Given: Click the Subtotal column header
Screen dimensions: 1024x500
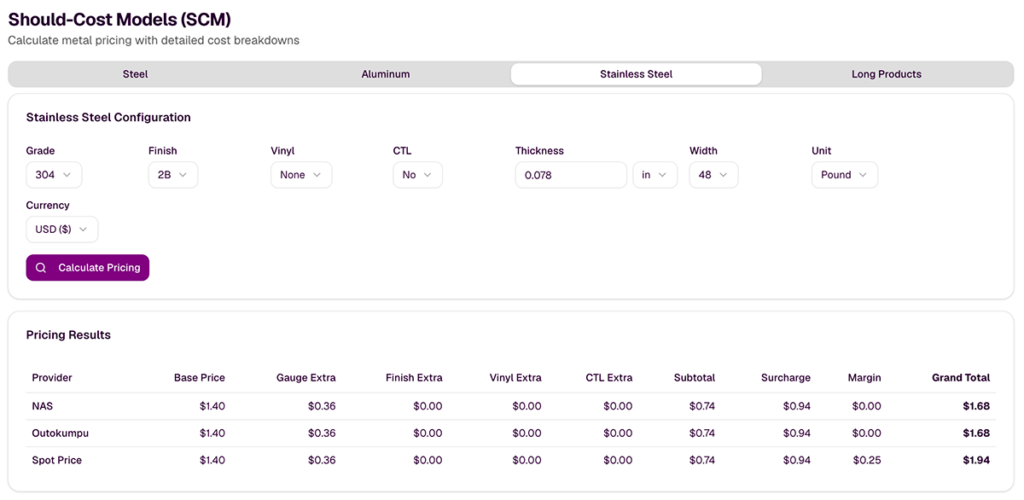Looking at the screenshot, I should (694, 377).
